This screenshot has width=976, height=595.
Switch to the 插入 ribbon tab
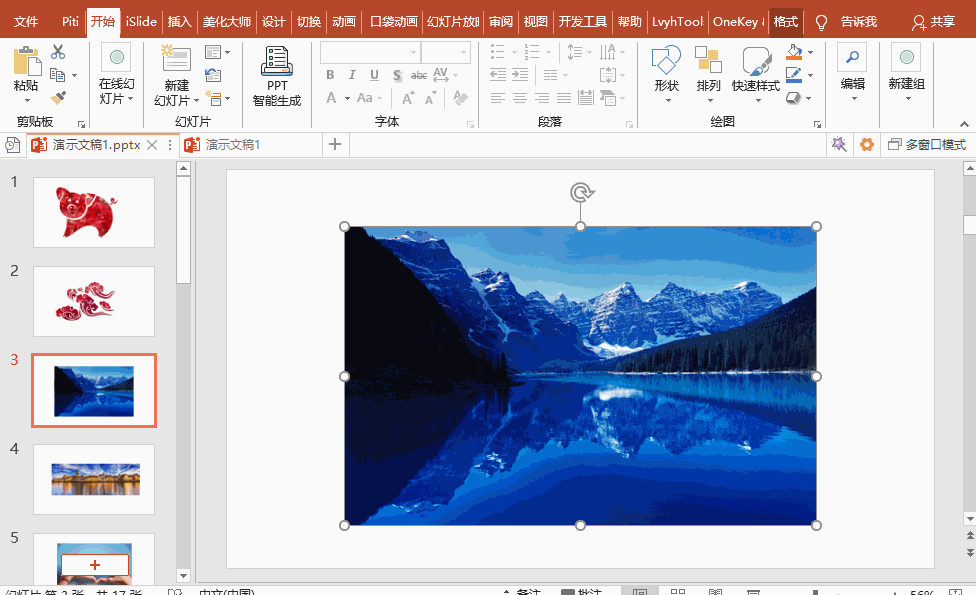(179, 22)
